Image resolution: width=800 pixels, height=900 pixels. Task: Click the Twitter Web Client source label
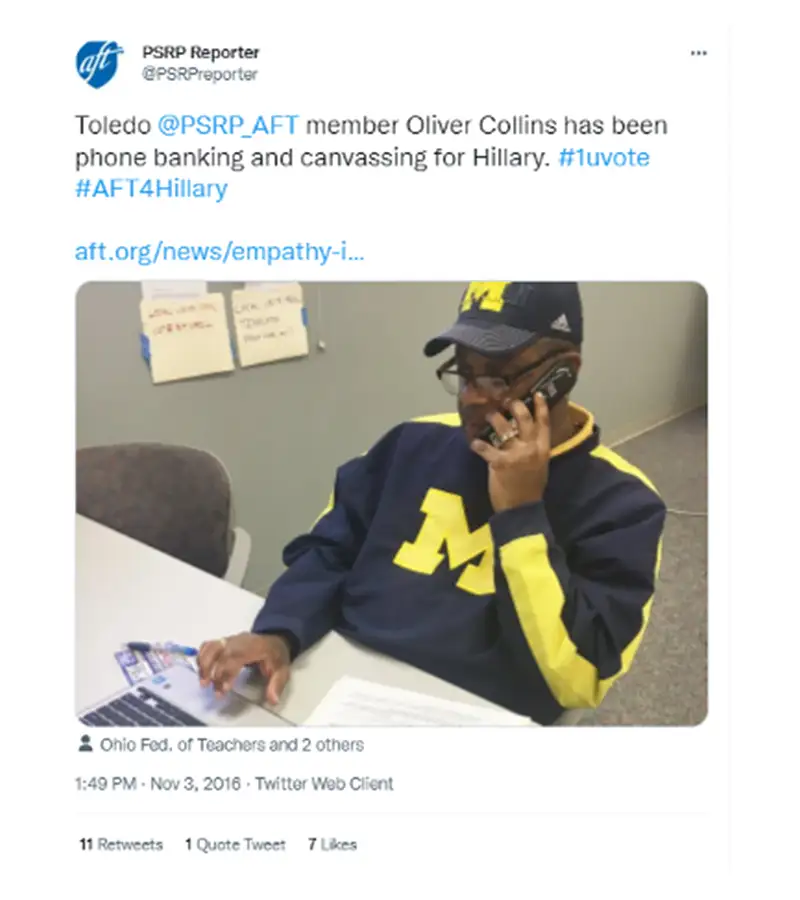[324, 784]
